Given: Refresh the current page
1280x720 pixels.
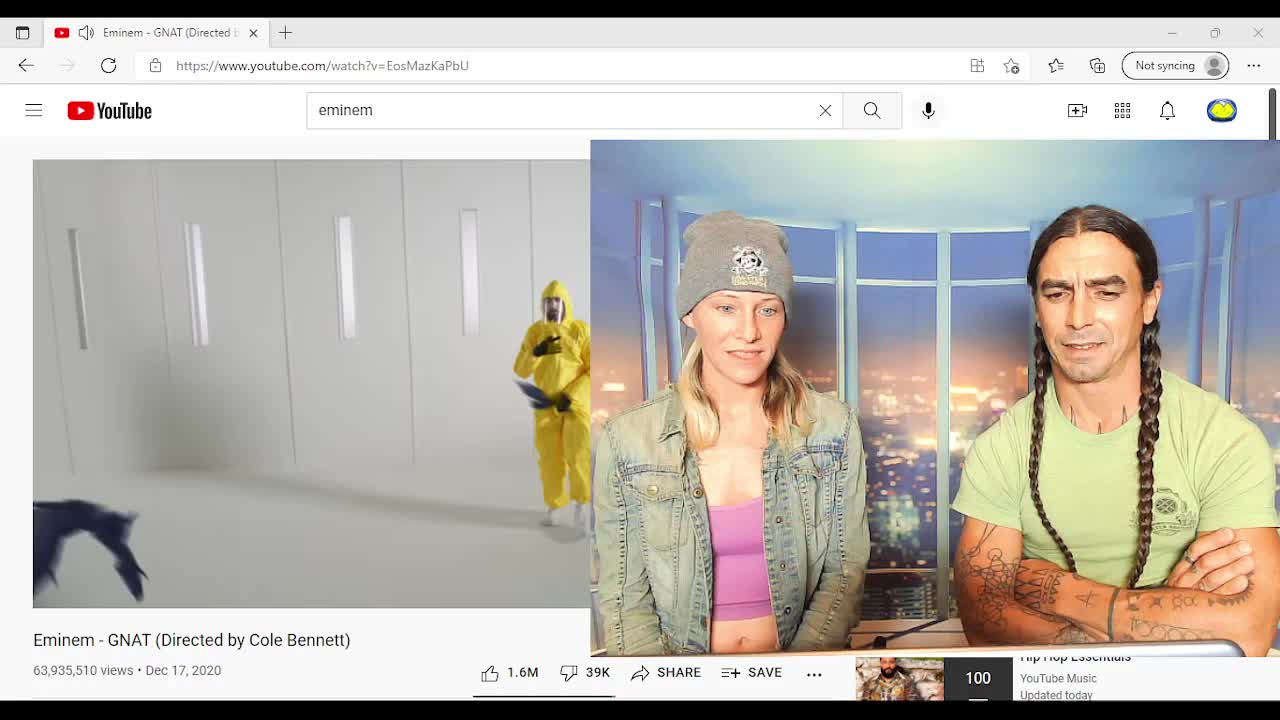Looking at the screenshot, I should (108, 66).
